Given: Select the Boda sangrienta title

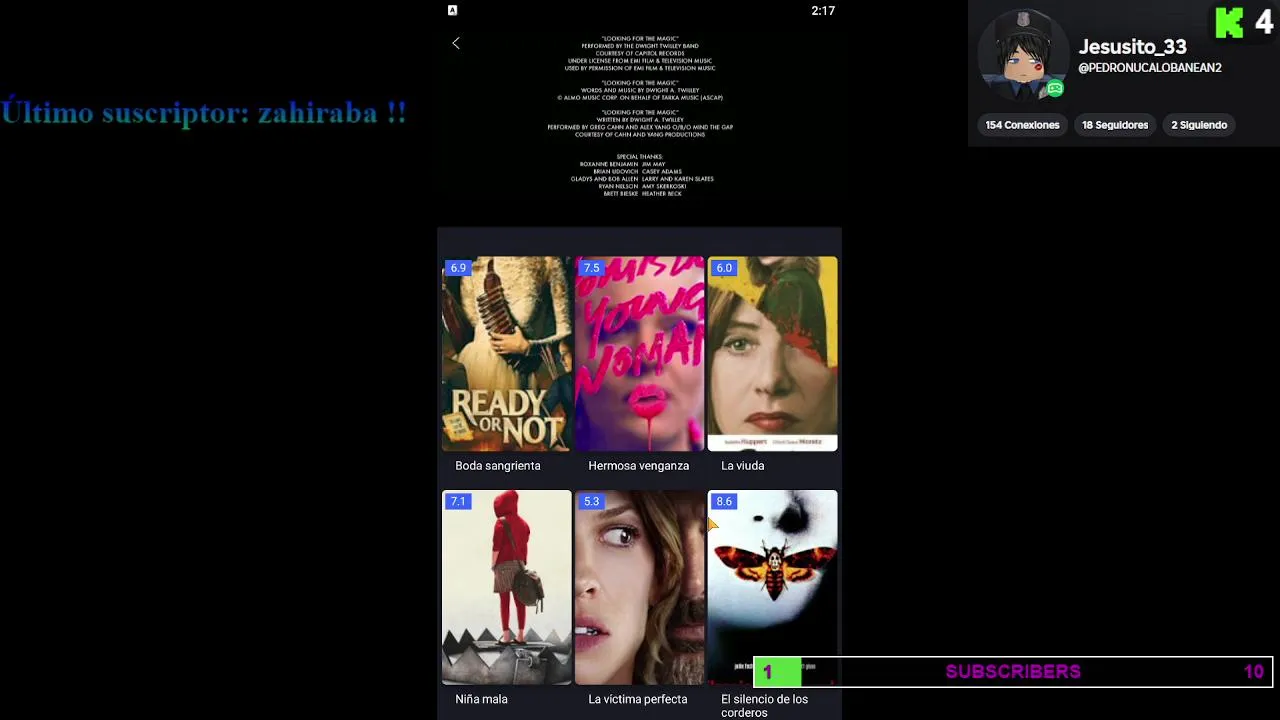Looking at the screenshot, I should point(498,466).
